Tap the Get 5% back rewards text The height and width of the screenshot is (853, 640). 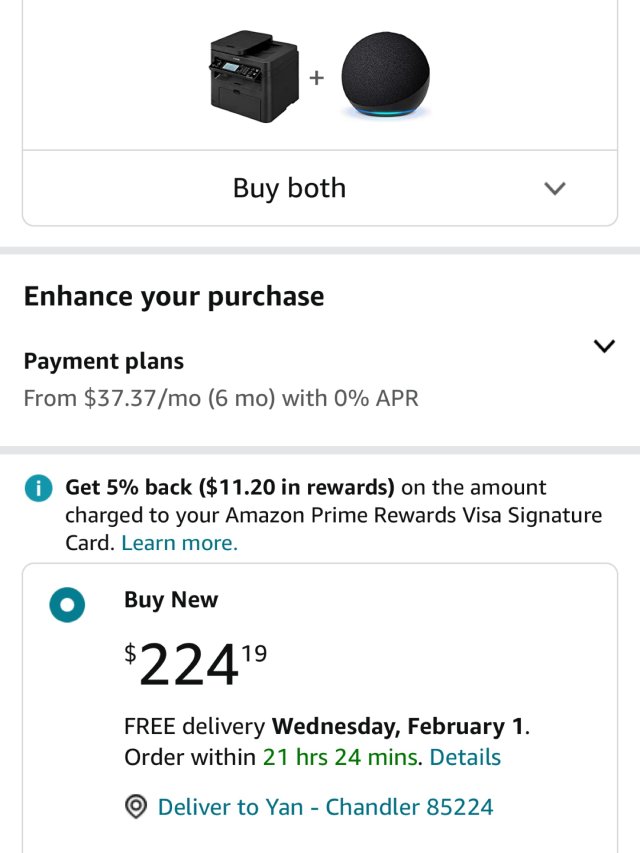[230, 488]
